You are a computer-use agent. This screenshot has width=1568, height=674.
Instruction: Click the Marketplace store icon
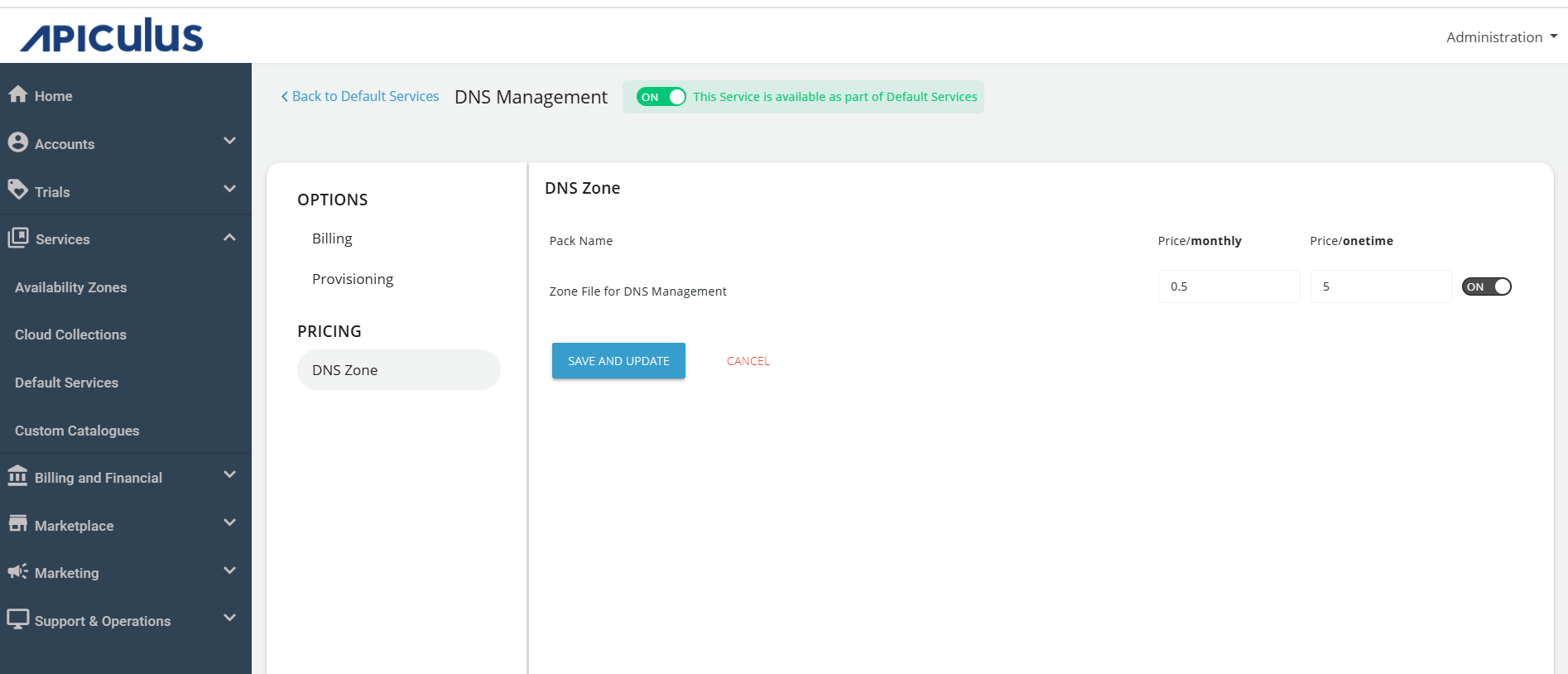pyautogui.click(x=17, y=524)
